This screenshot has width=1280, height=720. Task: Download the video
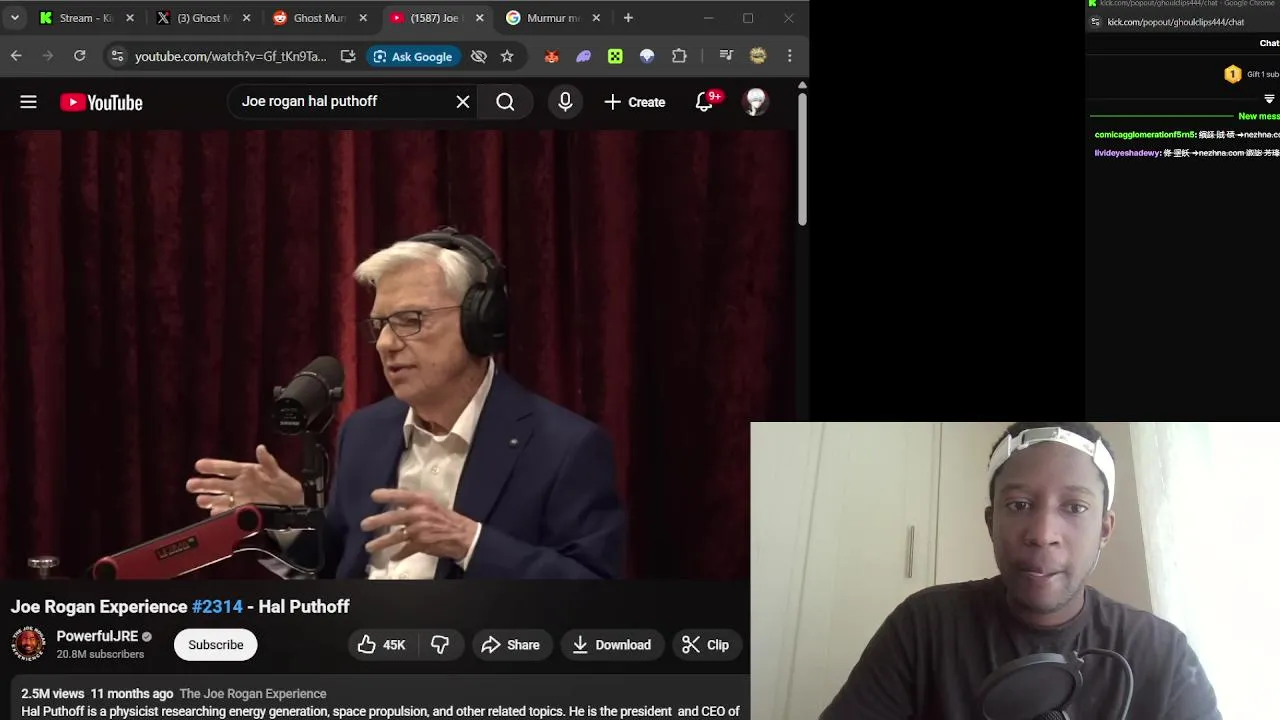pyautogui.click(x=612, y=645)
